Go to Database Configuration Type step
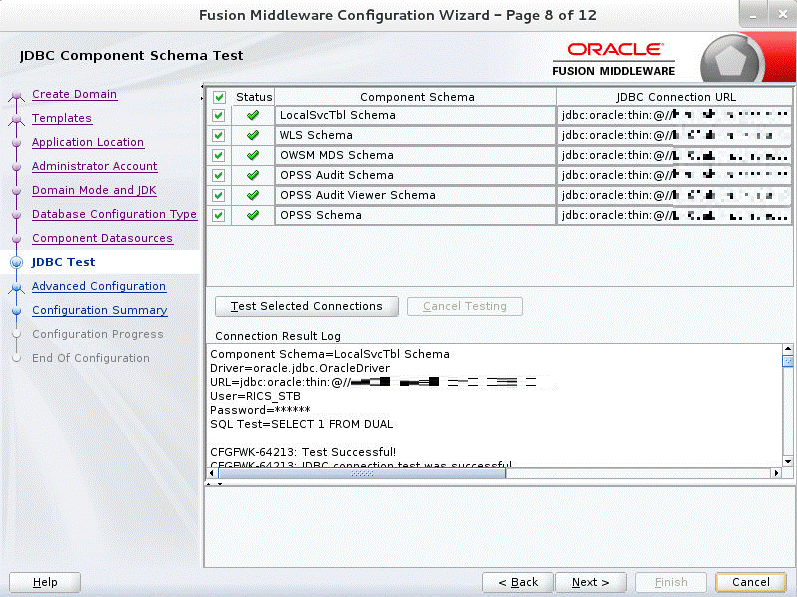 coord(114,214)
